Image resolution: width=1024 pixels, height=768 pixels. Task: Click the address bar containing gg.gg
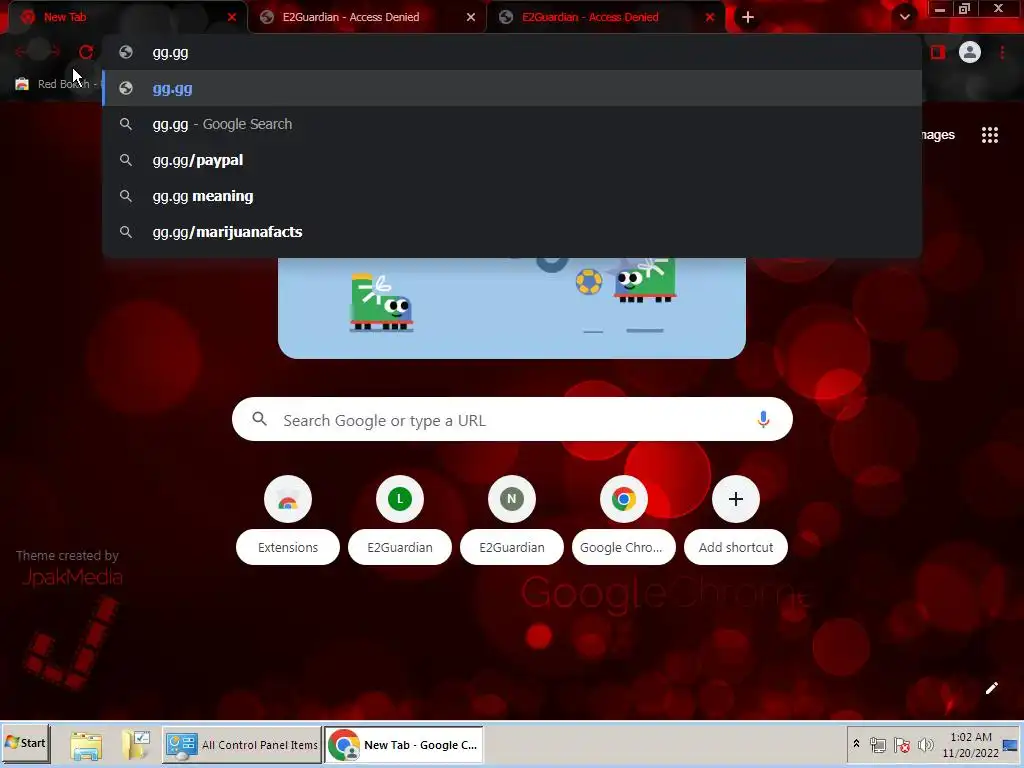tap(512, 52)
